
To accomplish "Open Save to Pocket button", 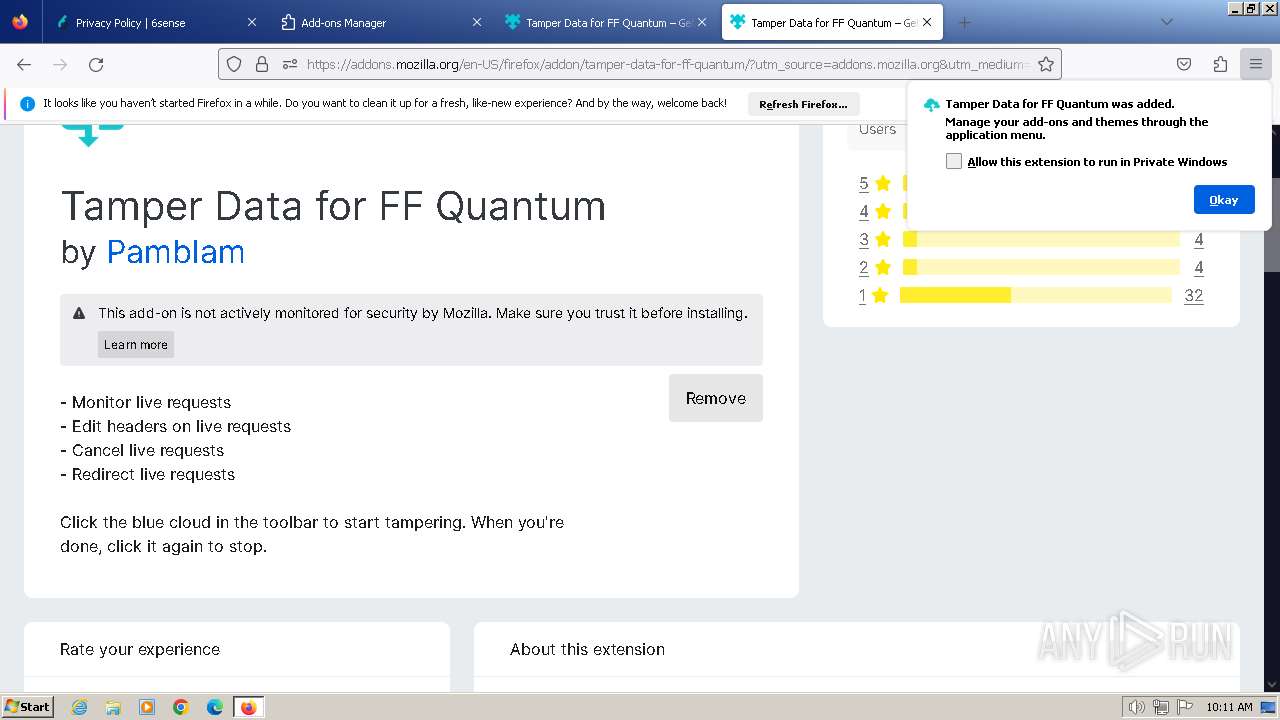I will [1184, 64].
